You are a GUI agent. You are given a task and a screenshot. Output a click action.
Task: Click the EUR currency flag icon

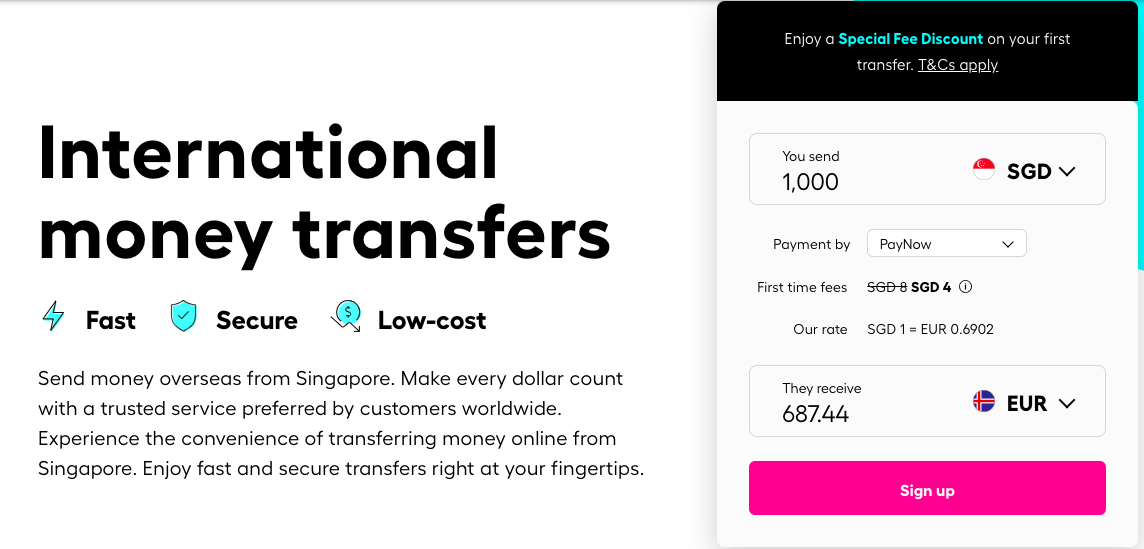tap(984, 402)
